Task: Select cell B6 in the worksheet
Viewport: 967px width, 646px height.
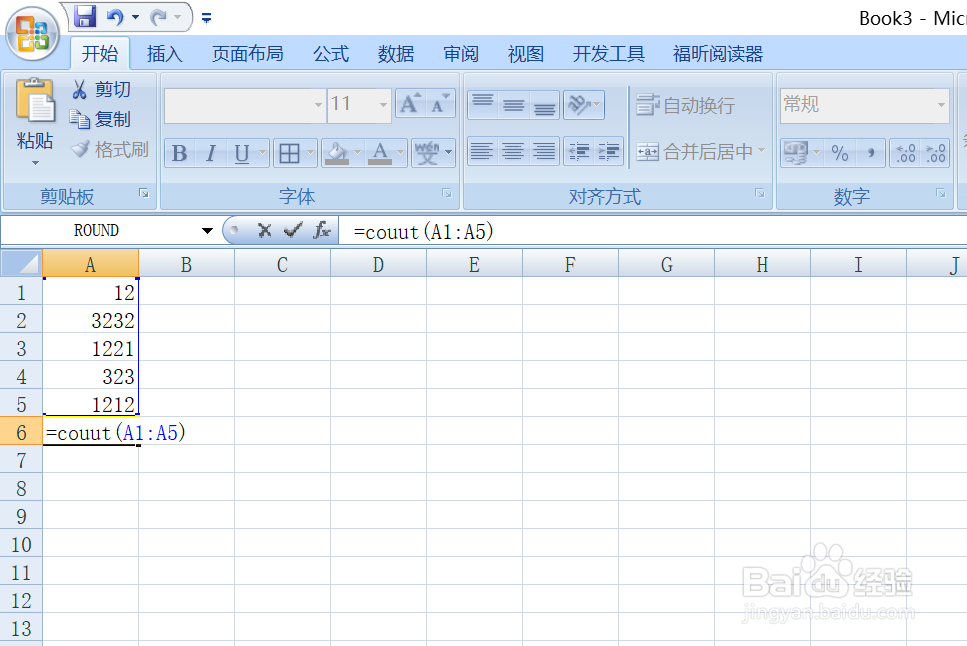Action: (x=186, y=433)
